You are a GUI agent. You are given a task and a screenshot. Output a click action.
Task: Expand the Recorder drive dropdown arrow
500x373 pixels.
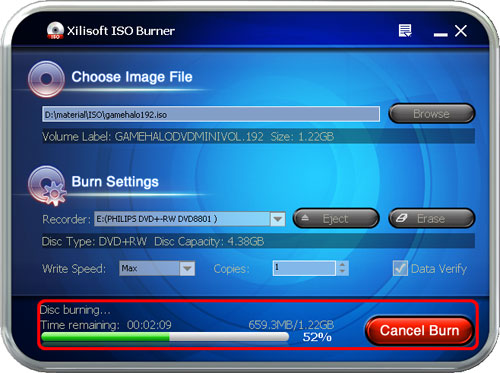(x=278, y=219)
